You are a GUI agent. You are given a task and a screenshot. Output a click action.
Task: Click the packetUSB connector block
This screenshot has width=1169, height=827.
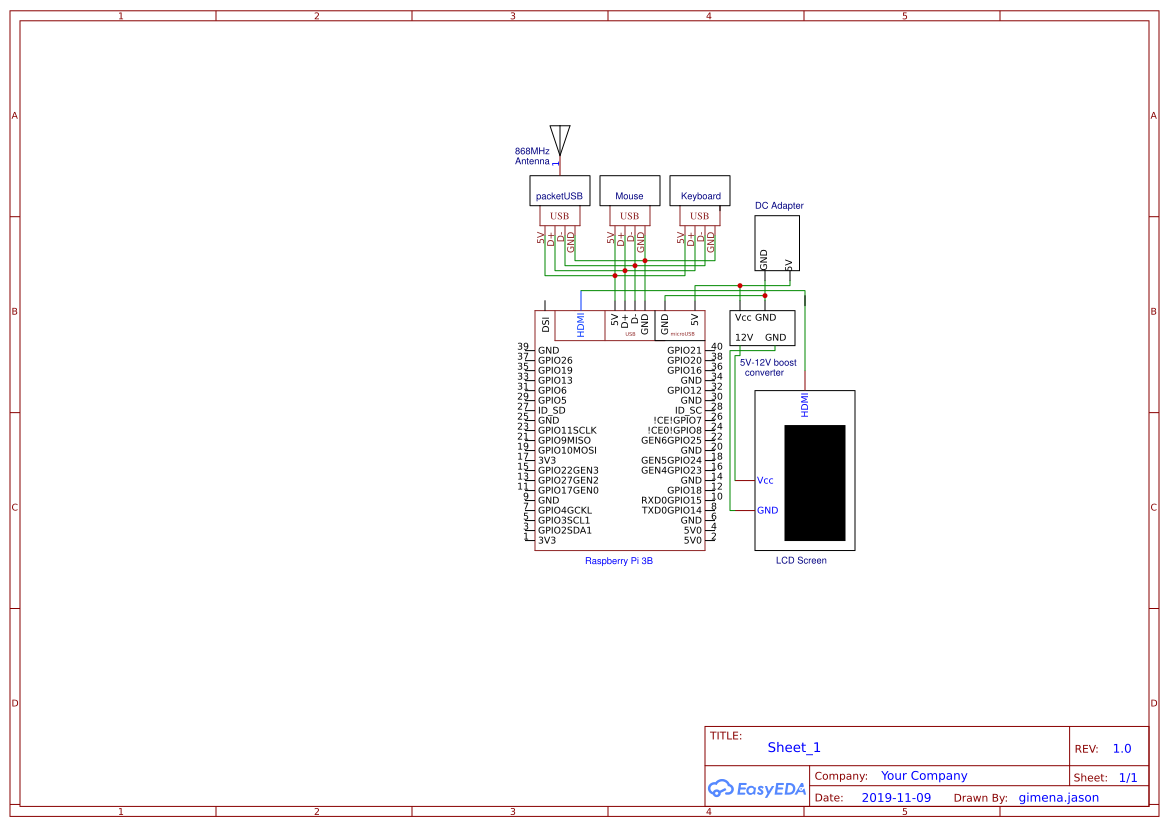(559, 191)
